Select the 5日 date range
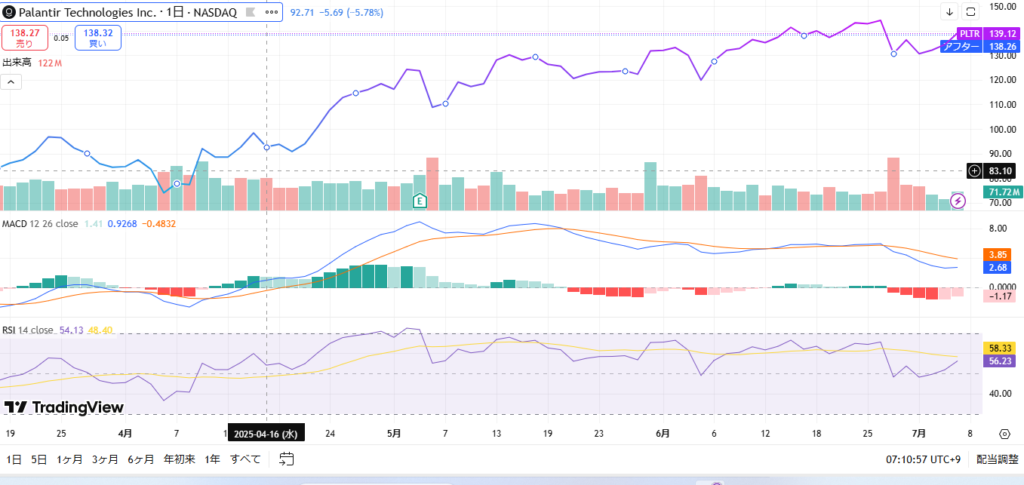The height and width of the screenshot is (485, 1024). point(39,460)
